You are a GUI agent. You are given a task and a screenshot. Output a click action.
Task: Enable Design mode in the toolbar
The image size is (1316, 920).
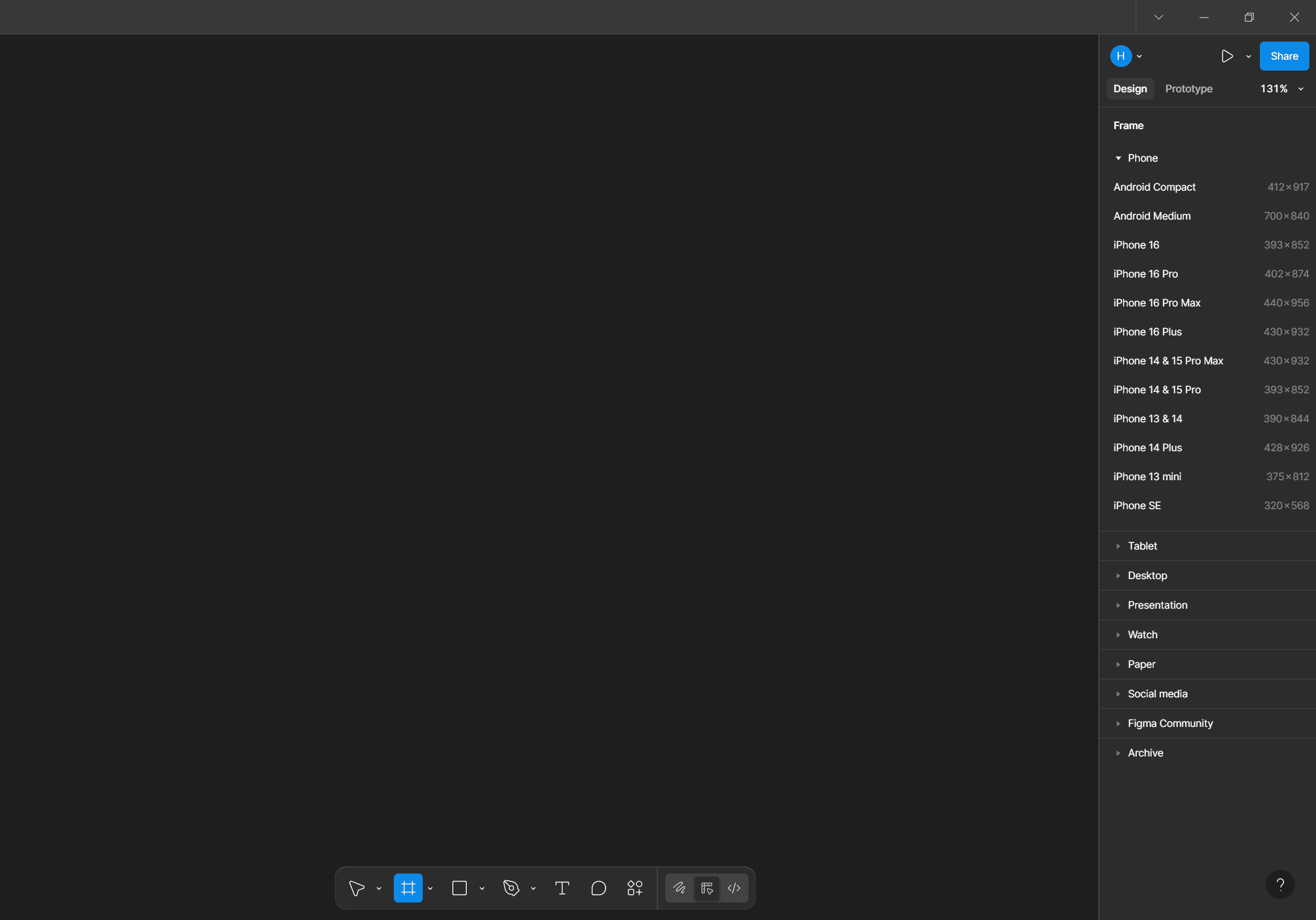point(707,888)
